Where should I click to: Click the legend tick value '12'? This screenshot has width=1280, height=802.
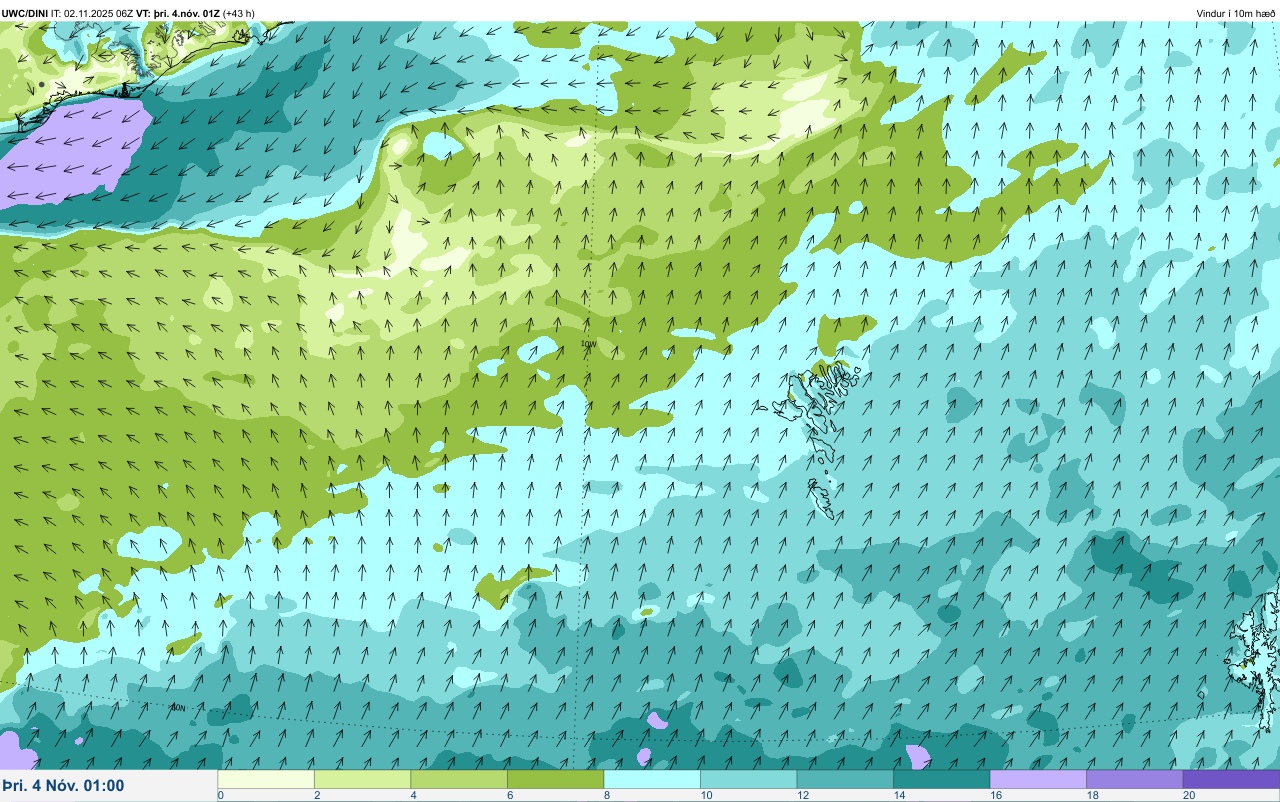(801, 795)
